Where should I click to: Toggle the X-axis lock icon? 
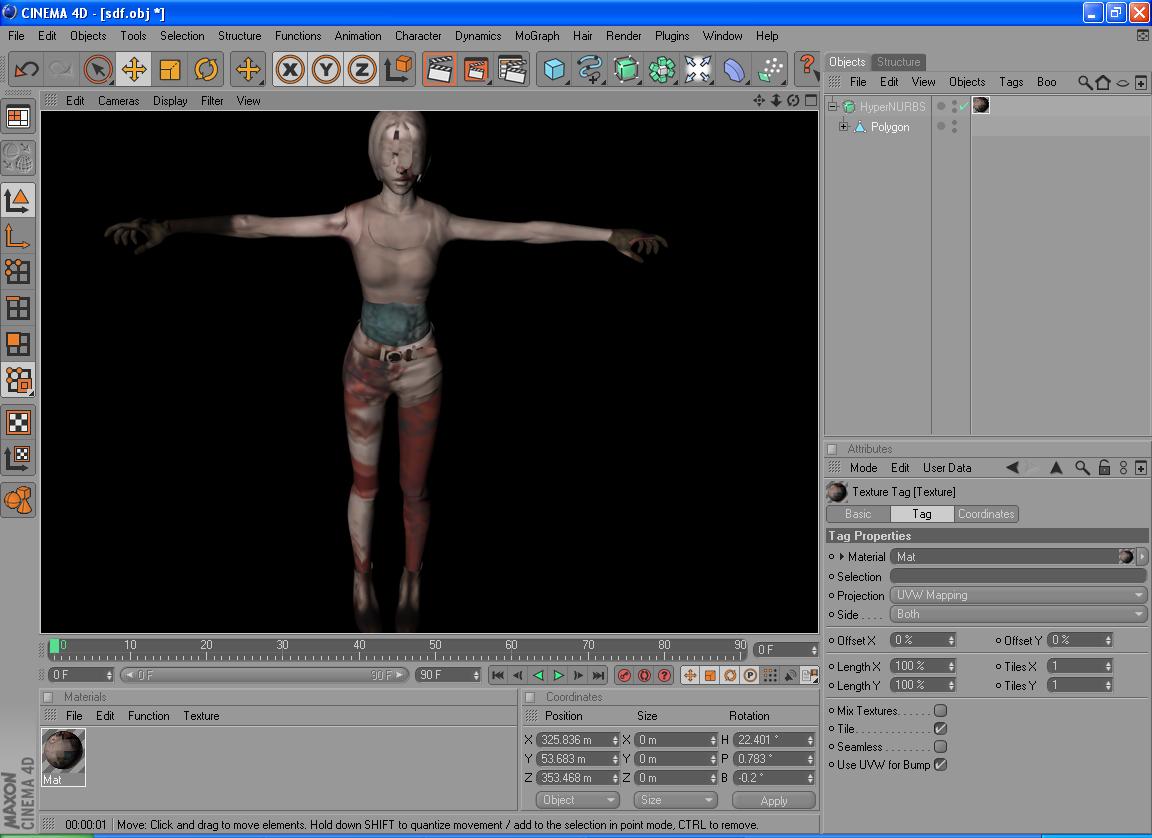(x=290, y=69)
